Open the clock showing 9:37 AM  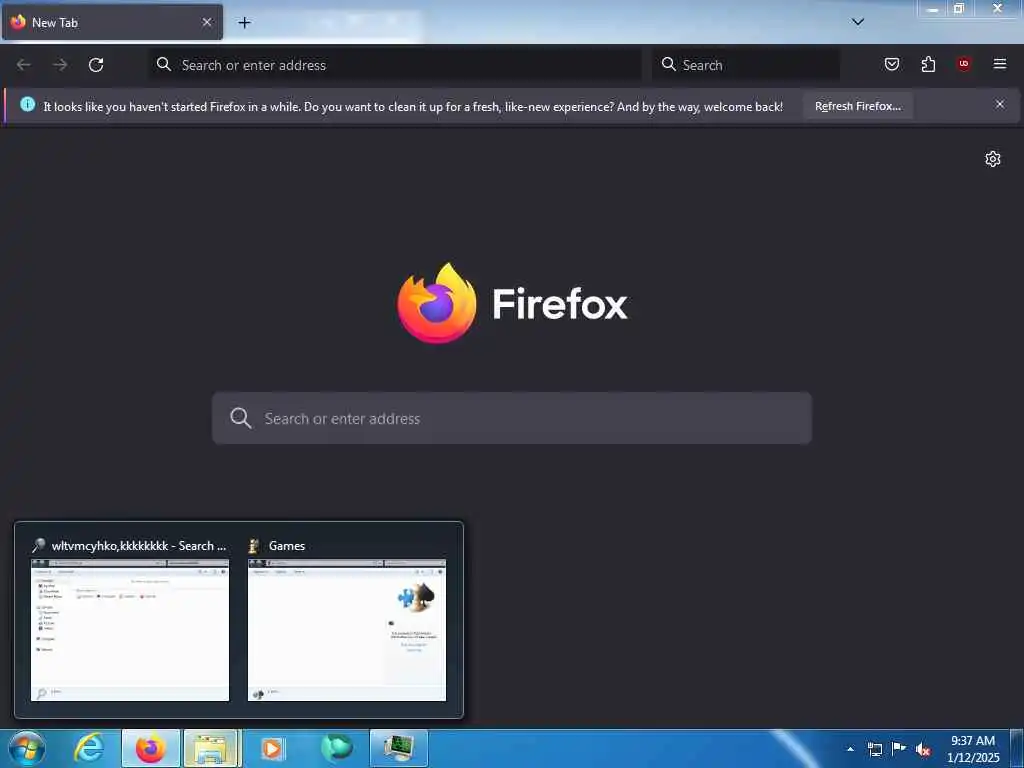[972, 748]
